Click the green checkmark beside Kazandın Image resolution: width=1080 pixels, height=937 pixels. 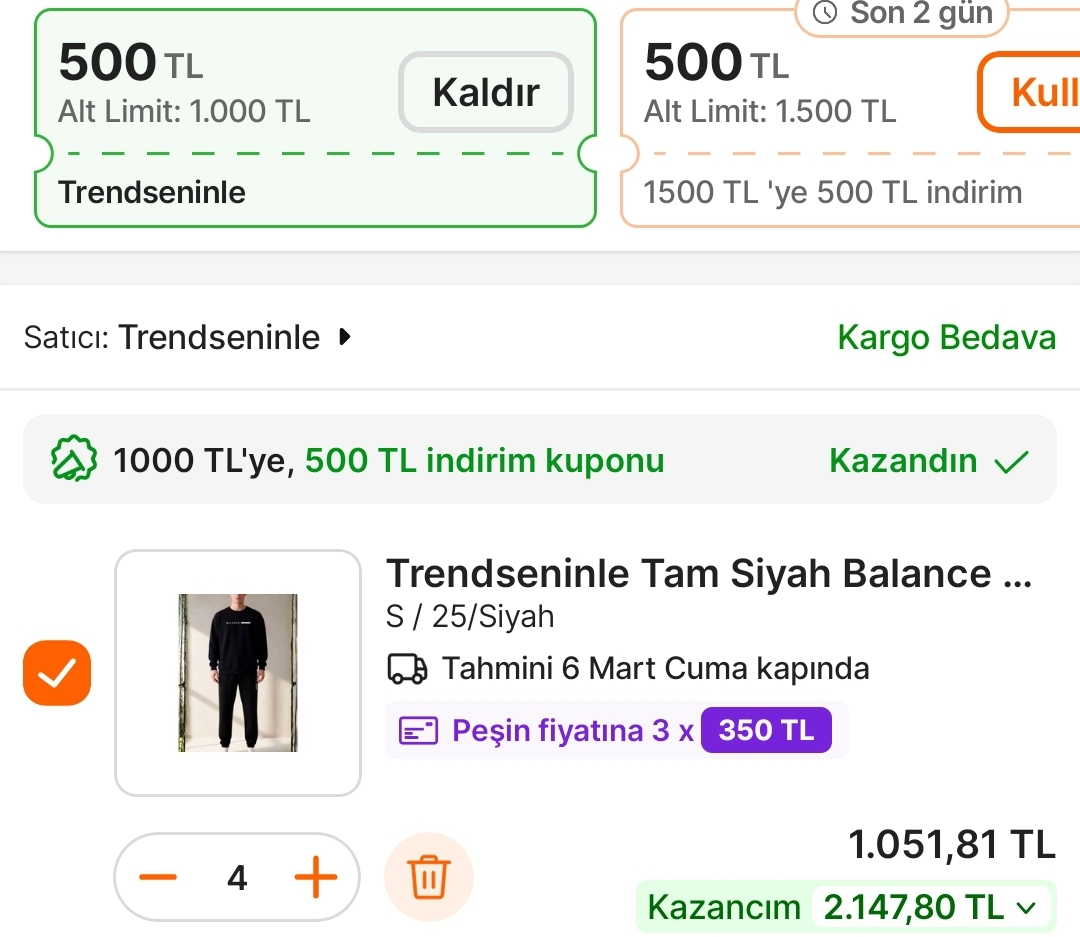(1010, 461)
